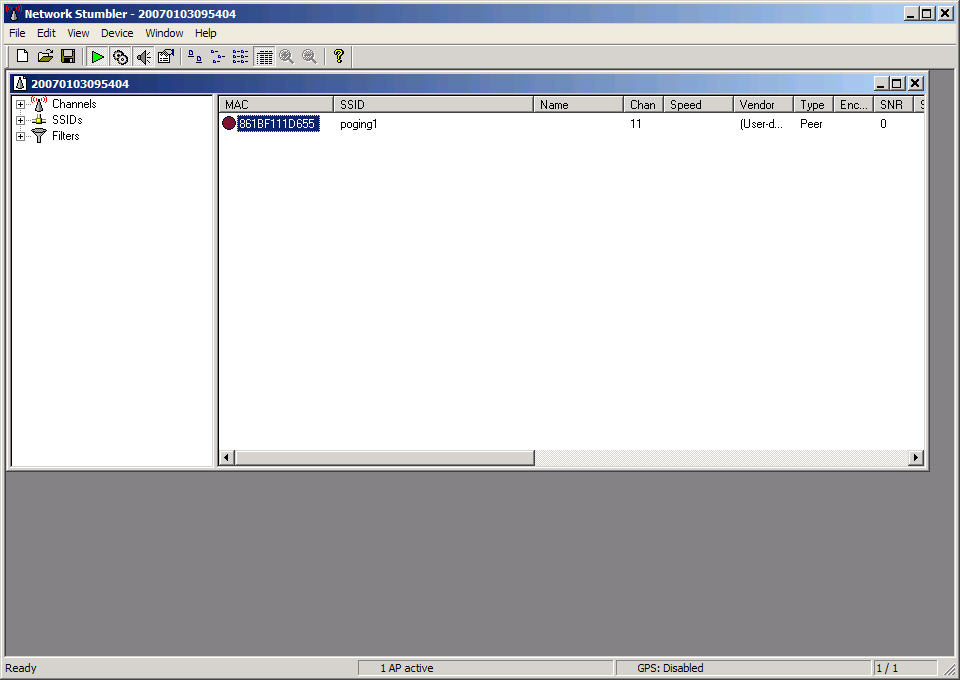Toggle scanning with the green play arrow
The height and width of the screenshot is (680, 960).
[x=97, y=57]
